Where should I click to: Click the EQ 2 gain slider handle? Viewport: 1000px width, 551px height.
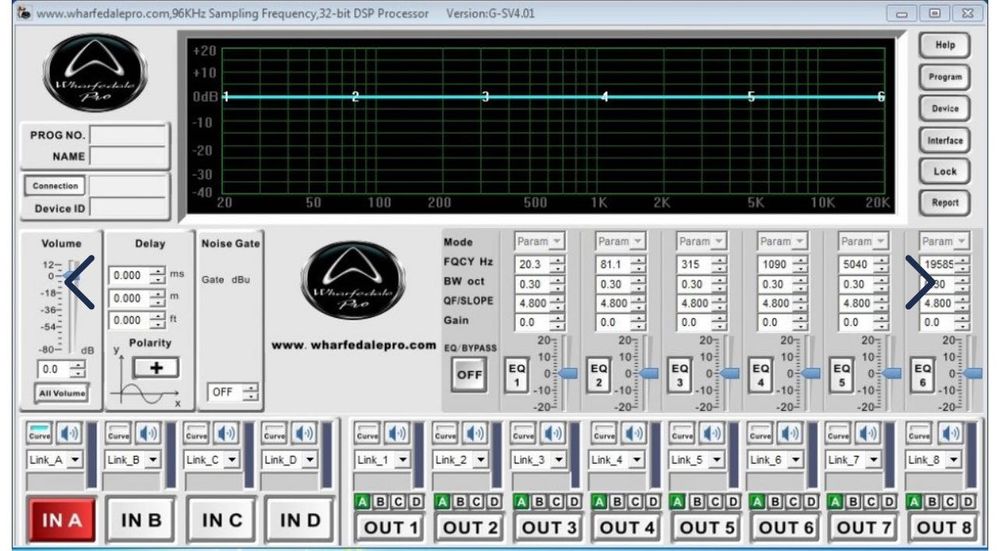tap(648, 374)
